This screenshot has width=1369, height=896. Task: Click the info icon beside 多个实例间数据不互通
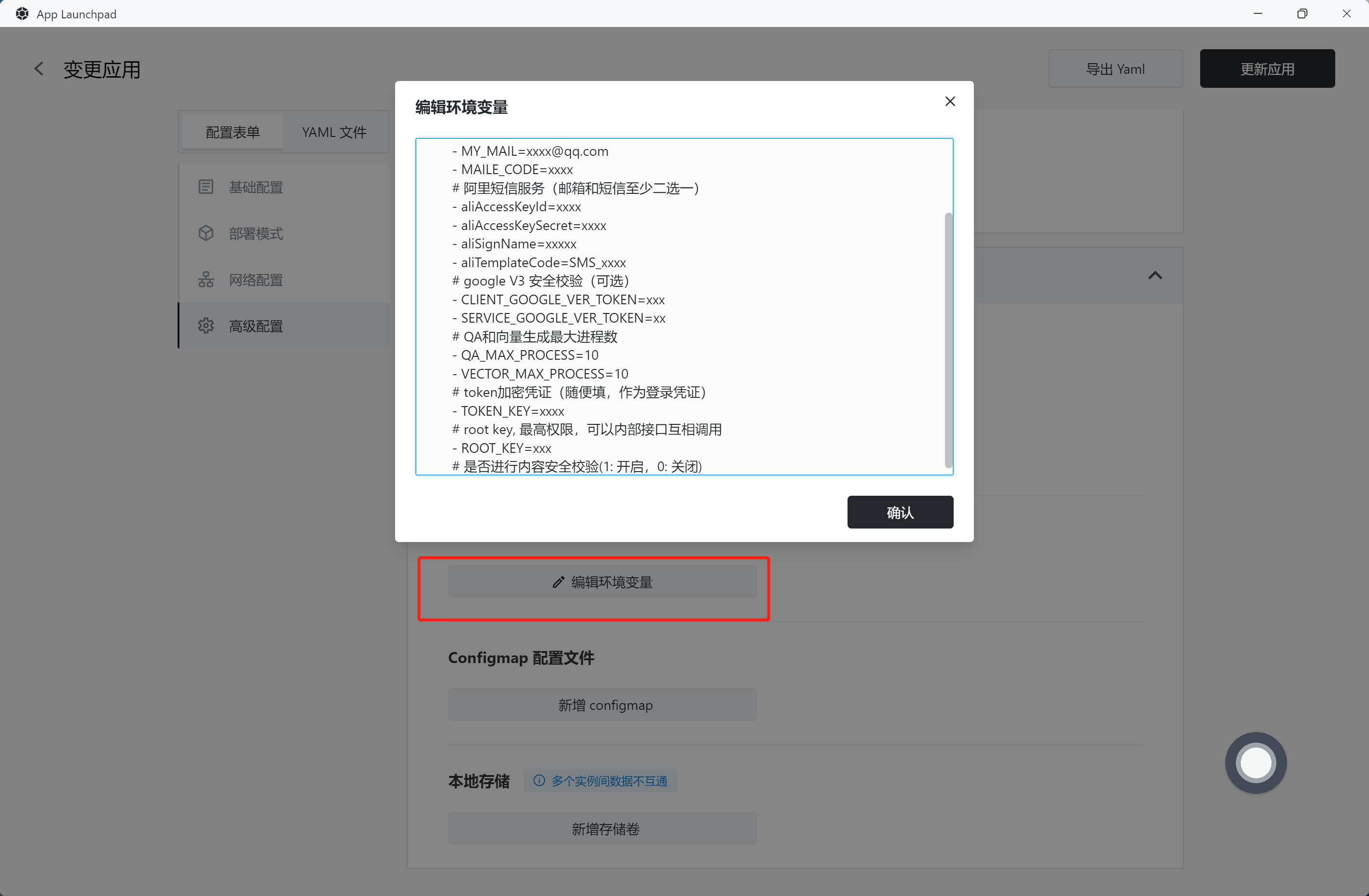(x=539, y=780)
